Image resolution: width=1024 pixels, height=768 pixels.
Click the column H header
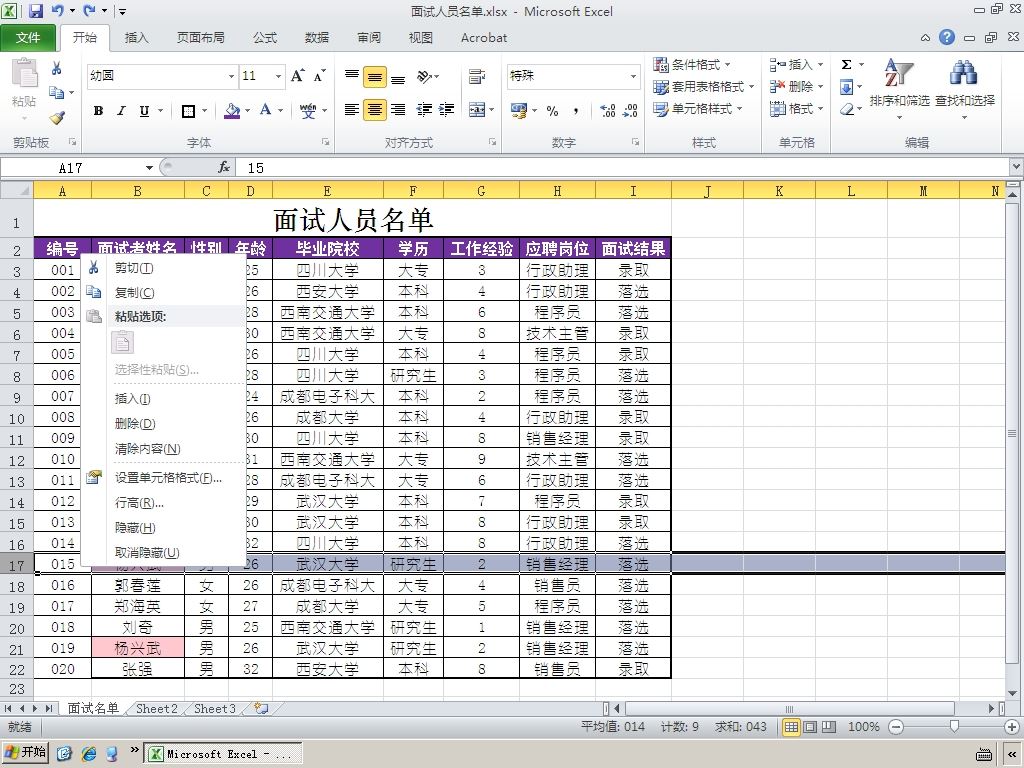click(x=557, y=191)
